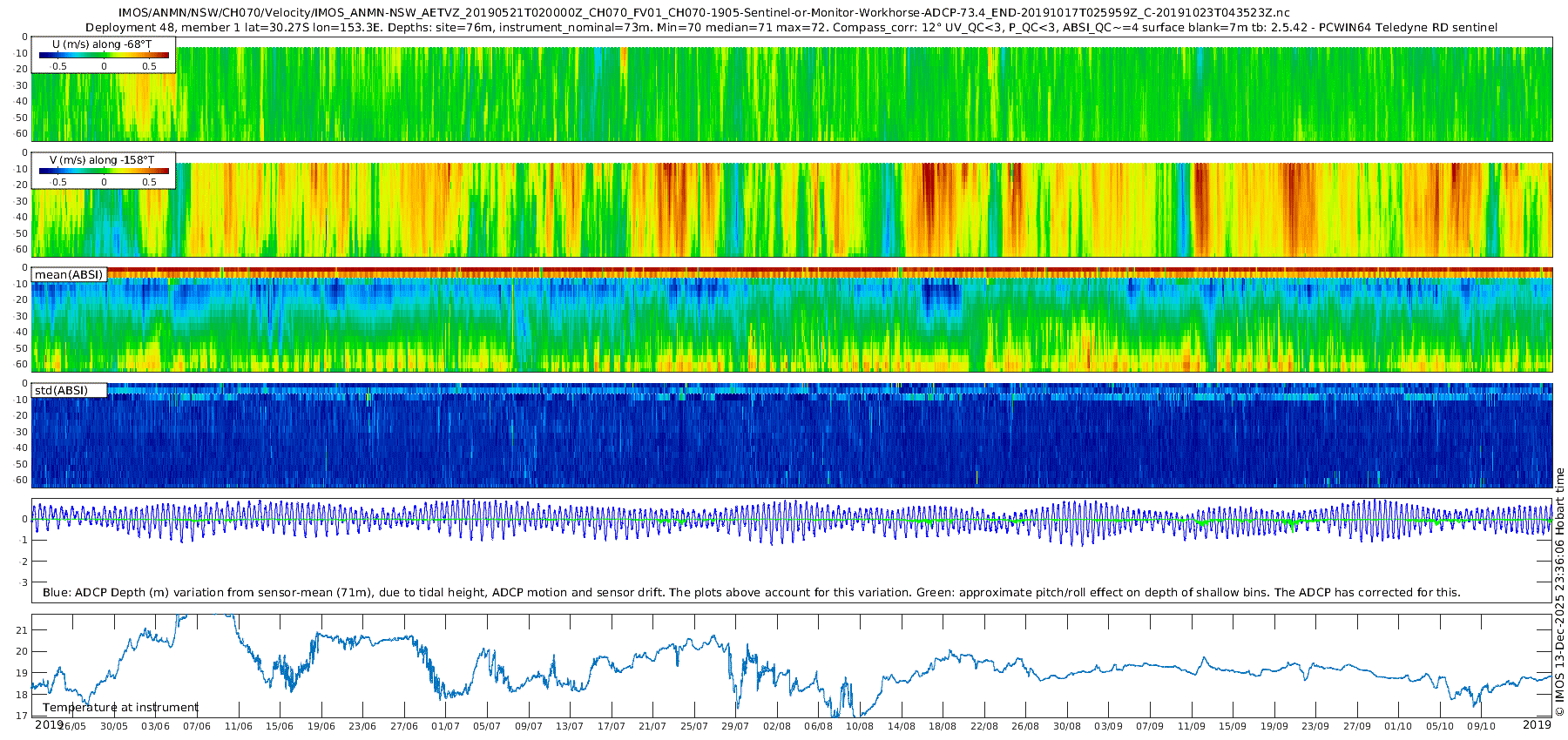Click the mean(ABSI) panel label
The width and height of the screenshot is (1568, 740).
[x=69, y=275]
